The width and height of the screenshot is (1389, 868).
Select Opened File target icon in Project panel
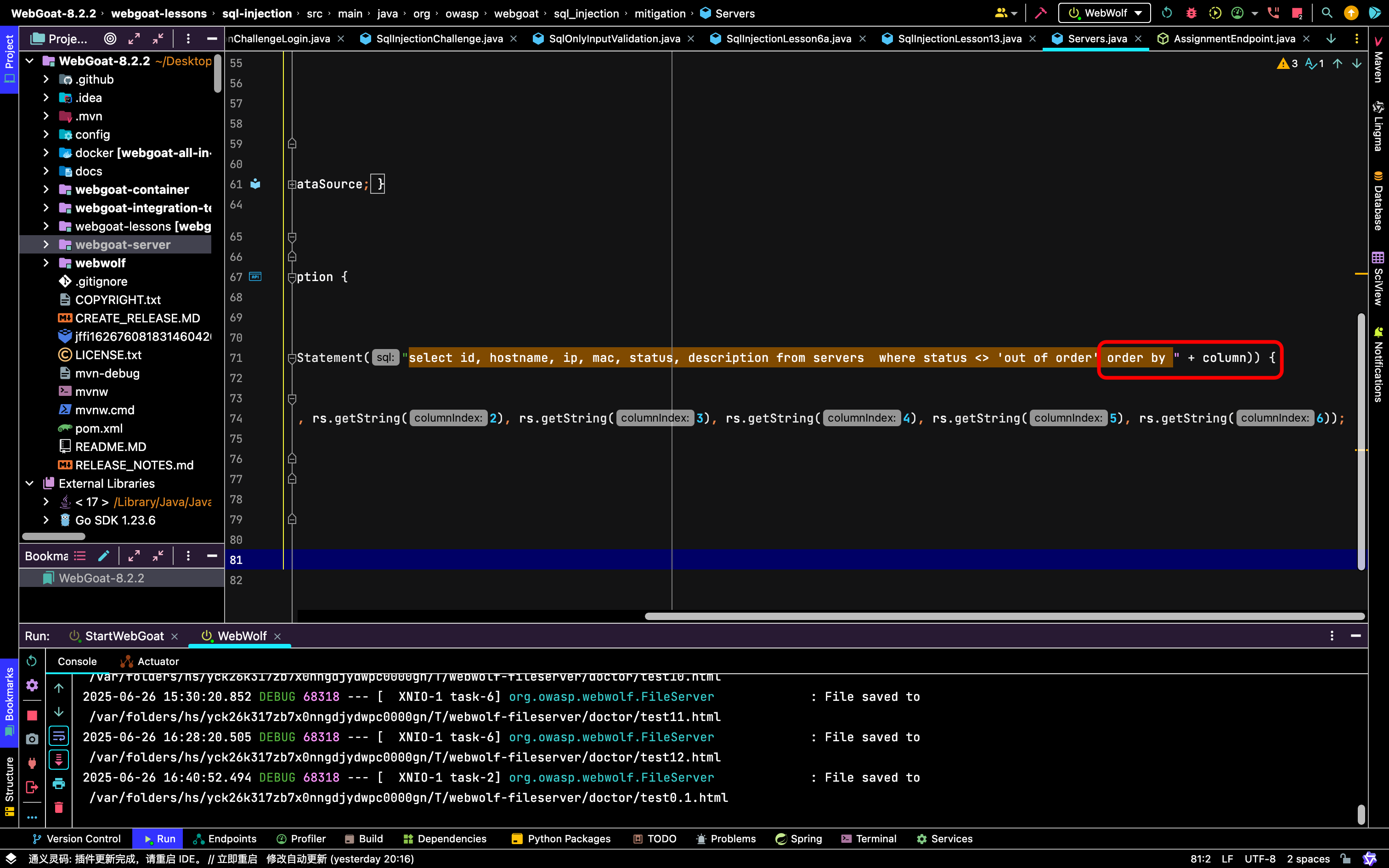click(x=110, y=39)
